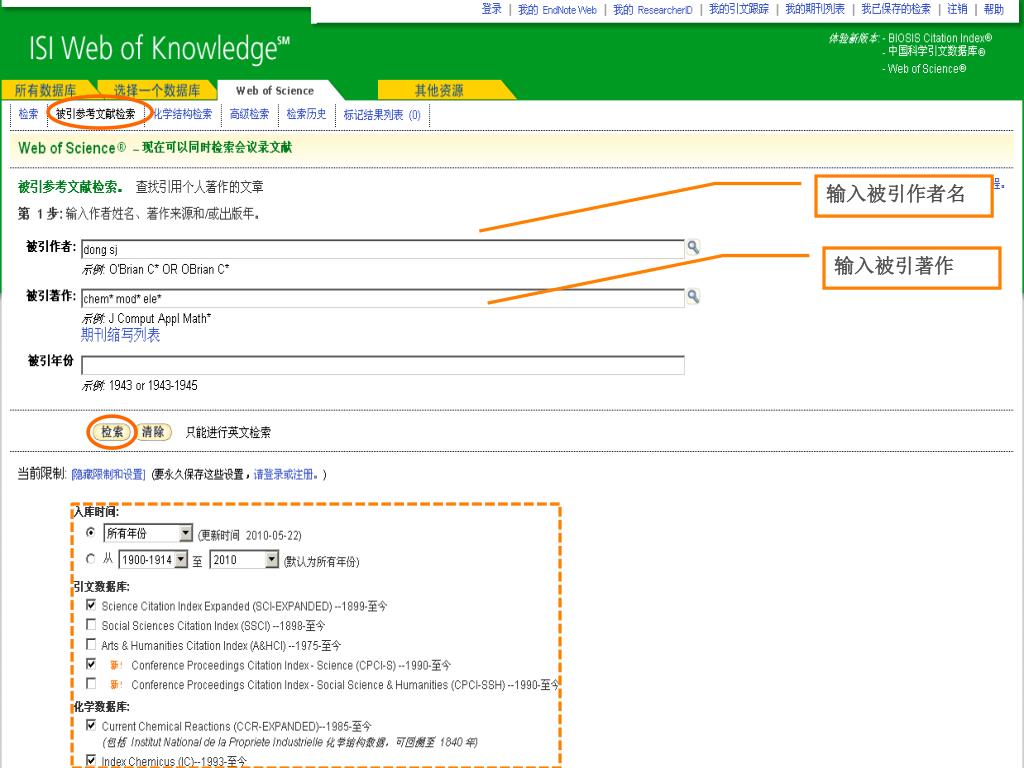Click the ISI Web of Knowledge logo

(x=159, y=49)
